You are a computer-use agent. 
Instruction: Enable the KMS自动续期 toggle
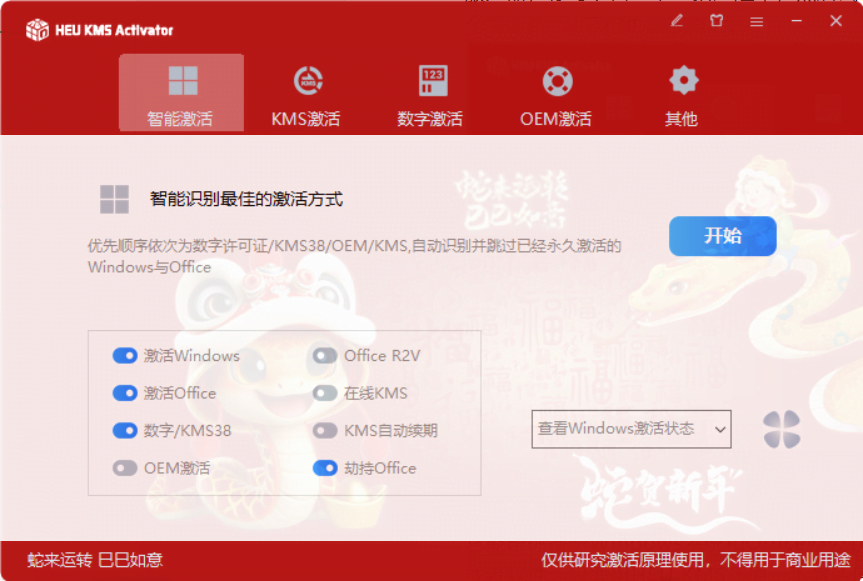(x=325, y=430)
